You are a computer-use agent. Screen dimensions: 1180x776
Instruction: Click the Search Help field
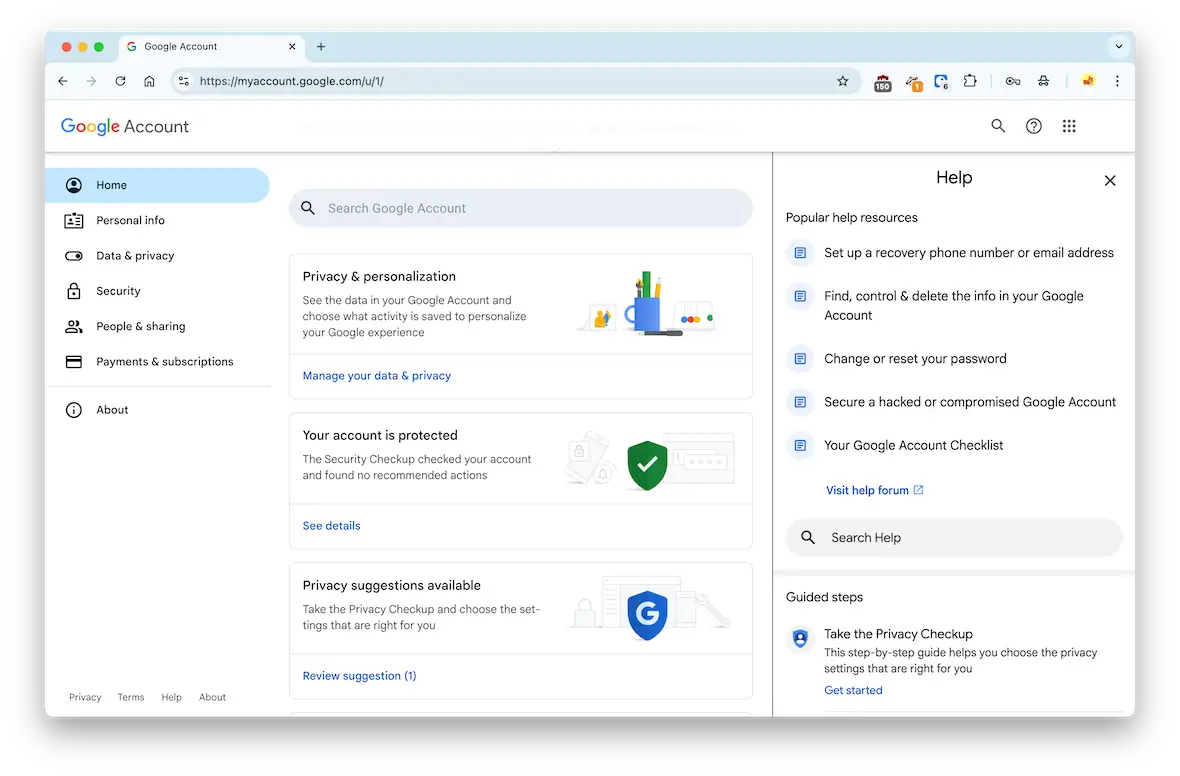point(954,537)
